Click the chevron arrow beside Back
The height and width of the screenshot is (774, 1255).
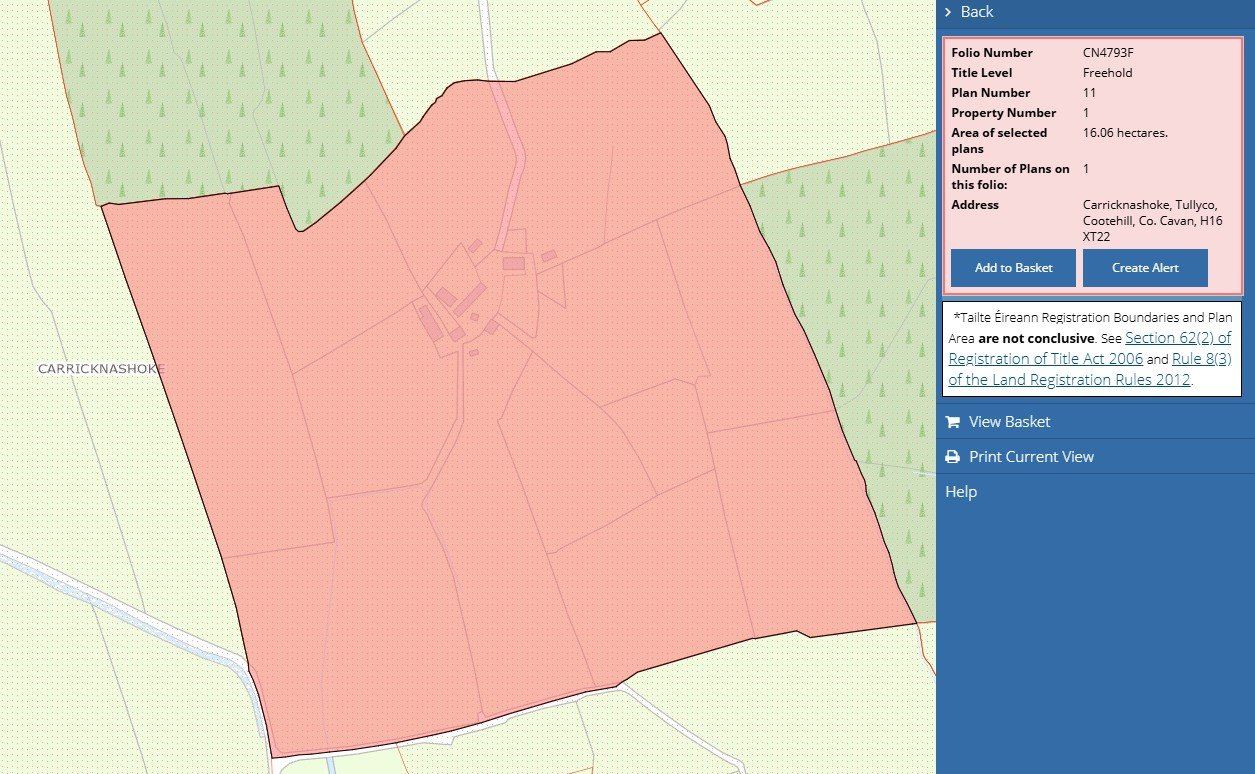pyautogui.click(x=948, y=12)
